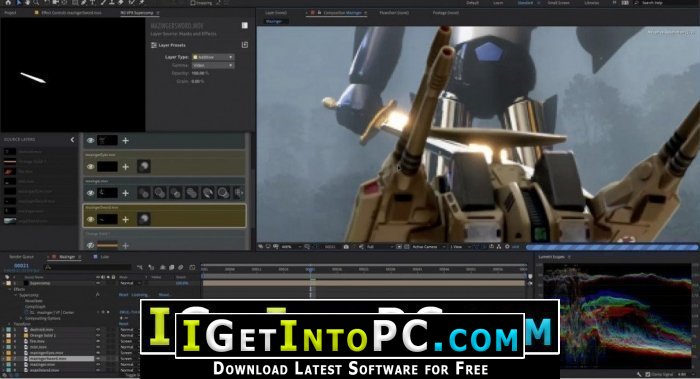The image size is (700, 379).
Task: Click the Mazinger breadcrumb under viewer tabs
Action: coord(274,21)
